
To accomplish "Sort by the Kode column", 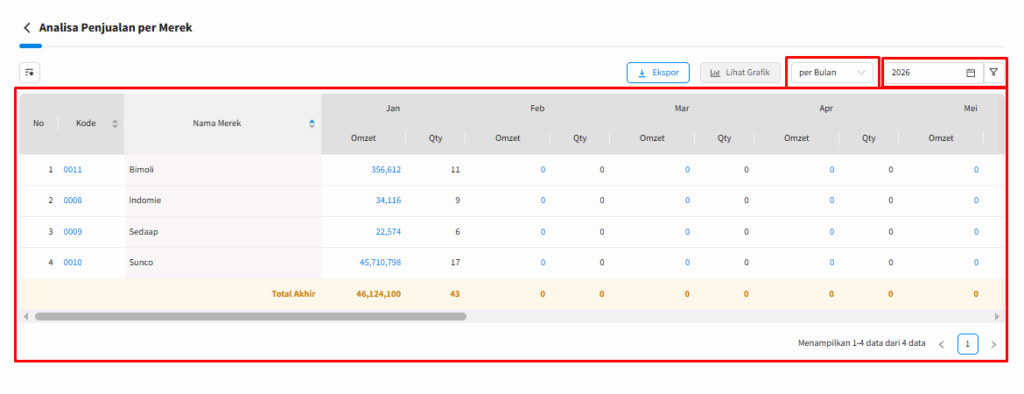I will pyautogui.click(x=115, y=123).
